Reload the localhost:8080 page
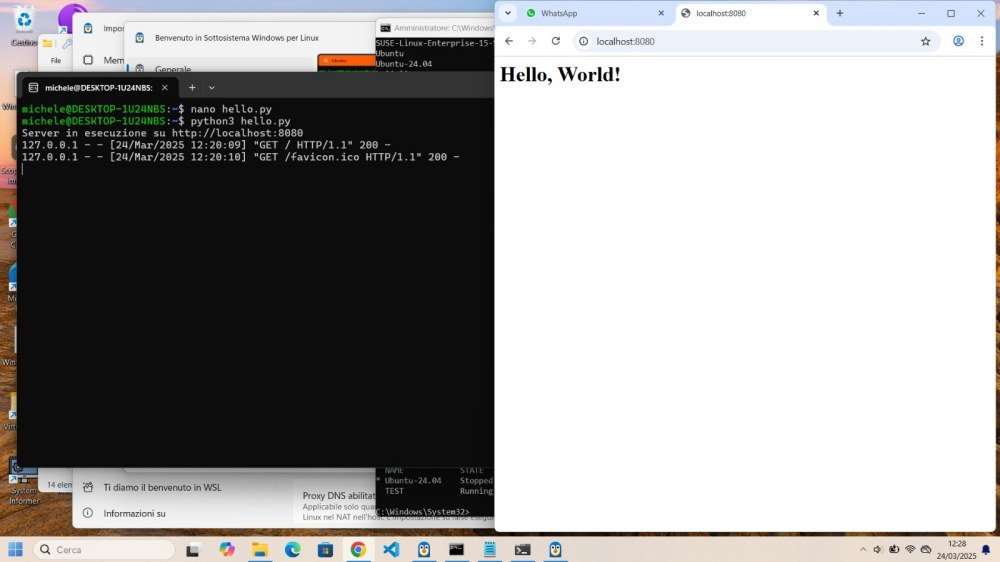The width and height of the screenshot is (1000, 562). [556, 41]
